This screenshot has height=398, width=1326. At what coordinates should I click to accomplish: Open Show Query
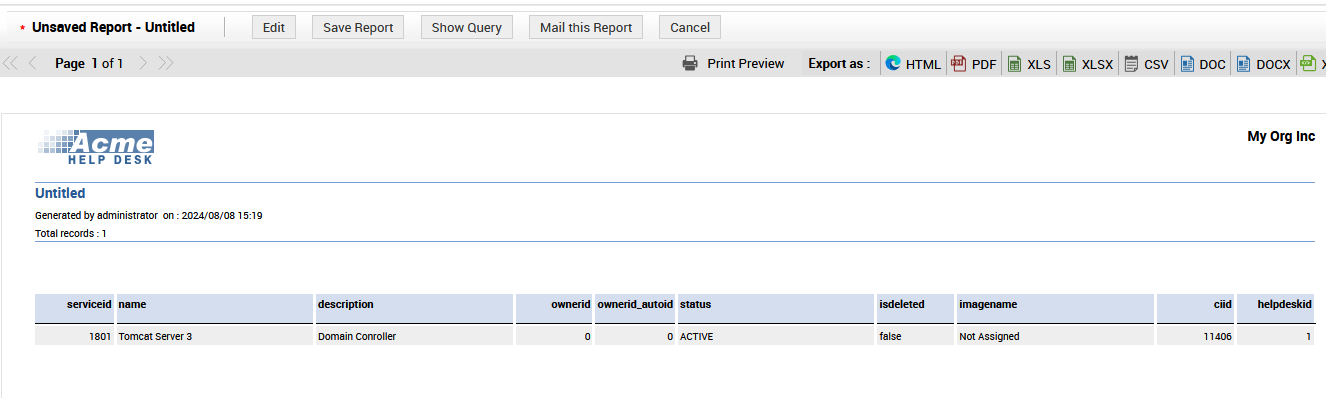click(467, 27)
